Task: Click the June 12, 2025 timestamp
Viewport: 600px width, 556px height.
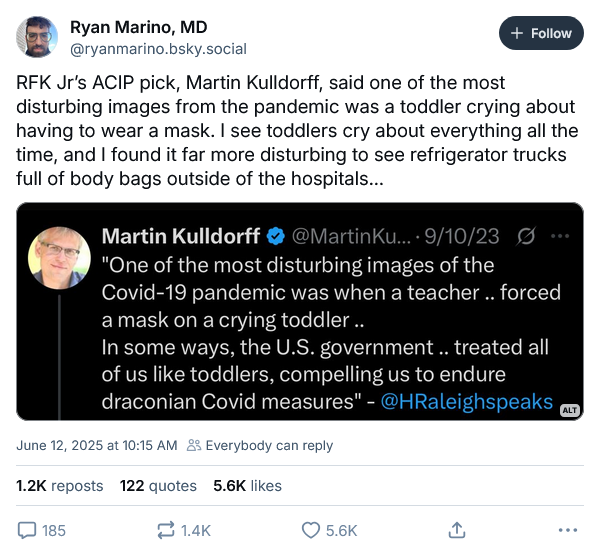Action: pos(97,445)
